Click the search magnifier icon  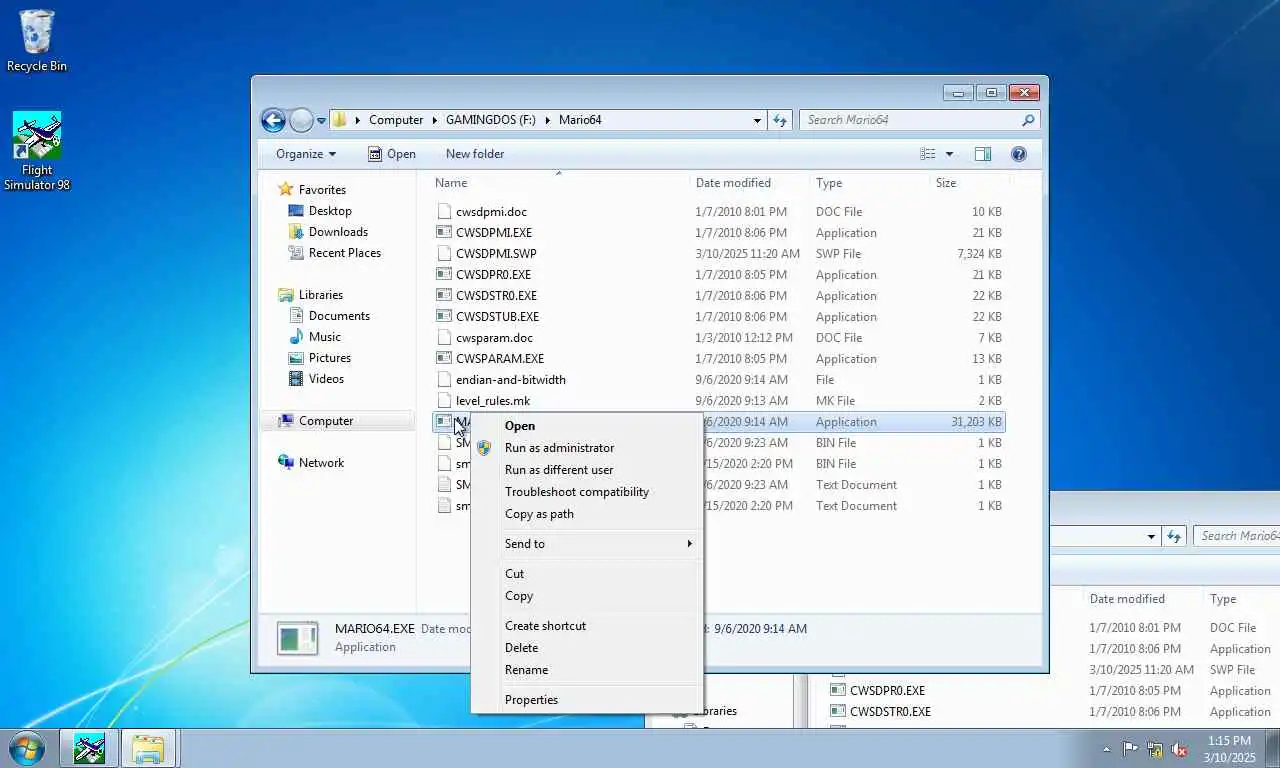pyautogui.click(x=1028, y=120)
